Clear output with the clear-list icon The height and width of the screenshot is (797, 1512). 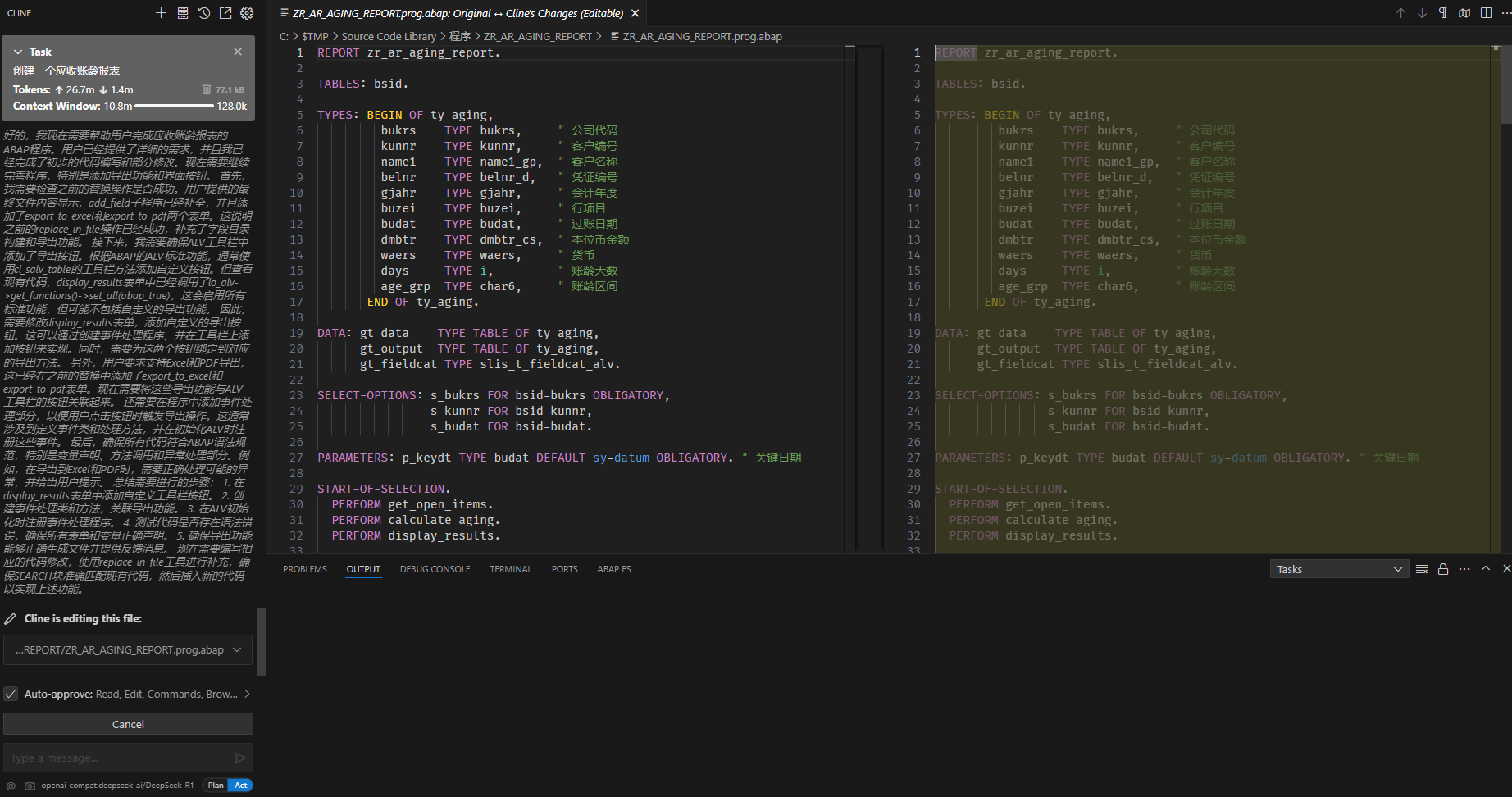1422,569
